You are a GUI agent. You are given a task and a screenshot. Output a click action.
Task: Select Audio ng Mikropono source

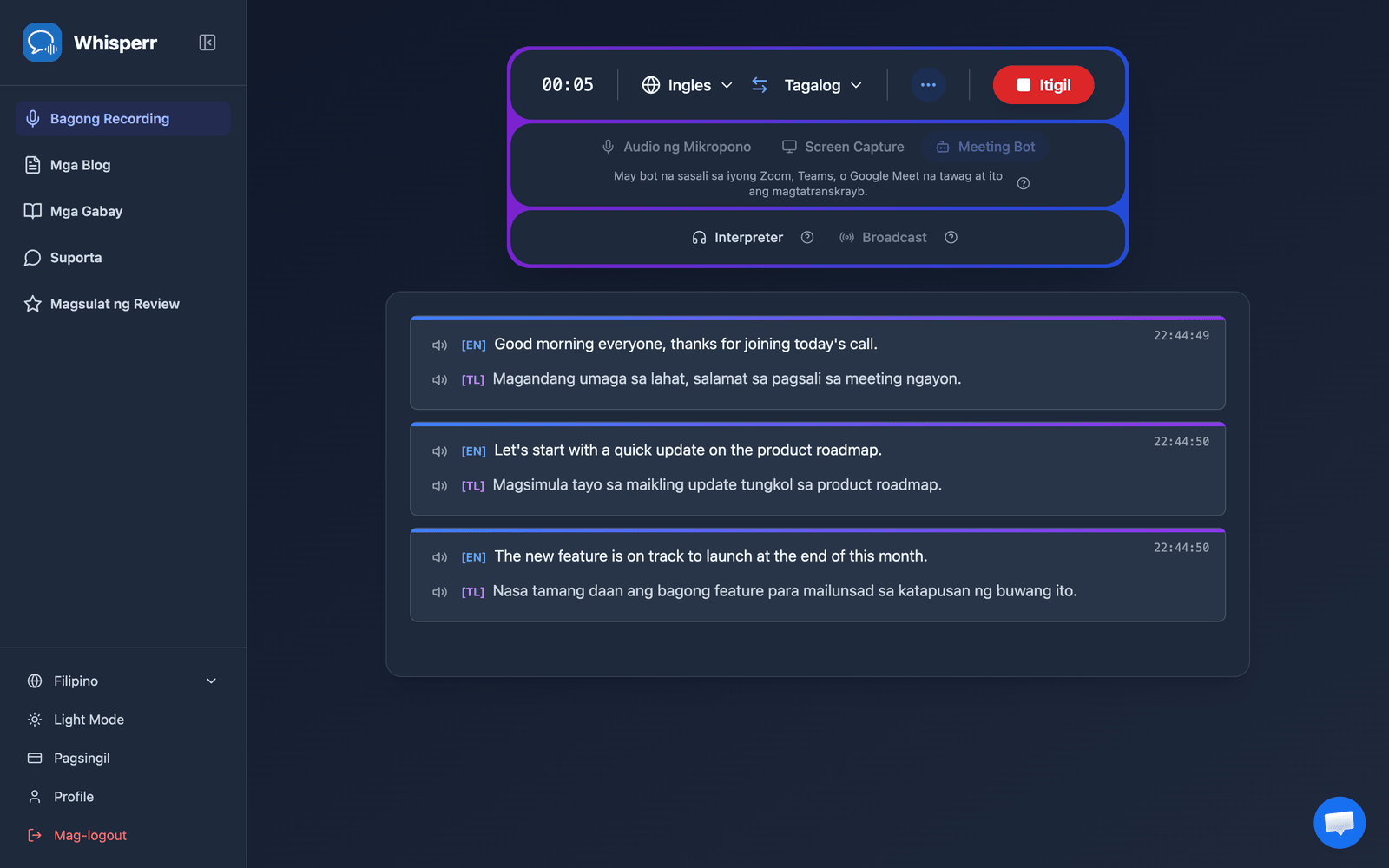pyautogui.click(x=676, y=147)
